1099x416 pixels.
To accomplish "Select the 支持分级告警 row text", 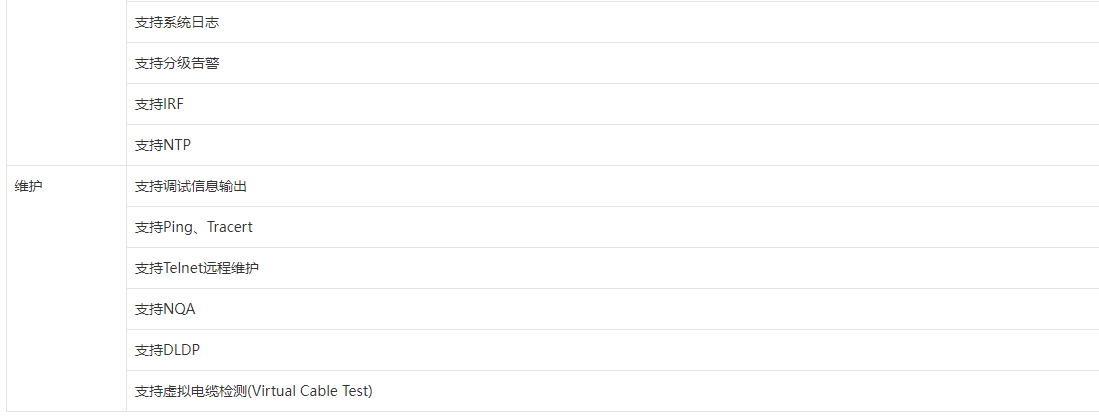I will point(177,64).
